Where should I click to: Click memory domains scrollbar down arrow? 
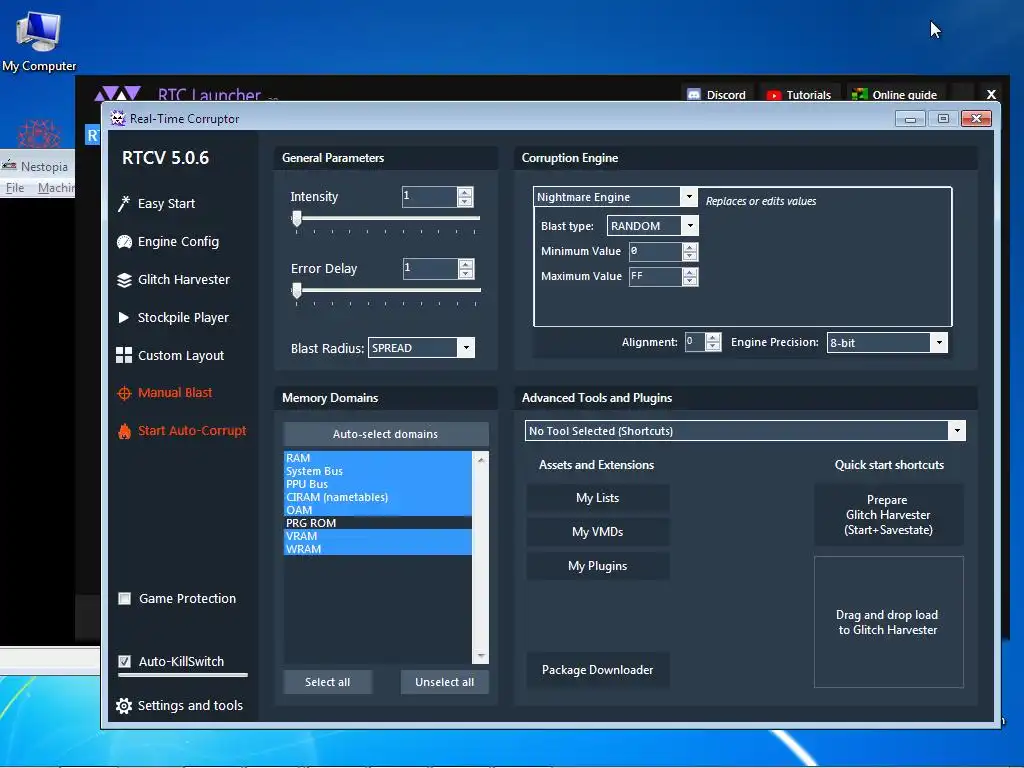coord(481,656)
